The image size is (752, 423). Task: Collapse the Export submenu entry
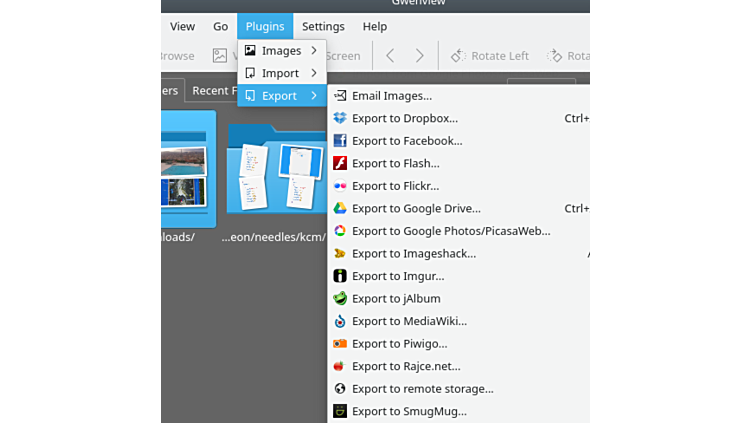(281, 96)
